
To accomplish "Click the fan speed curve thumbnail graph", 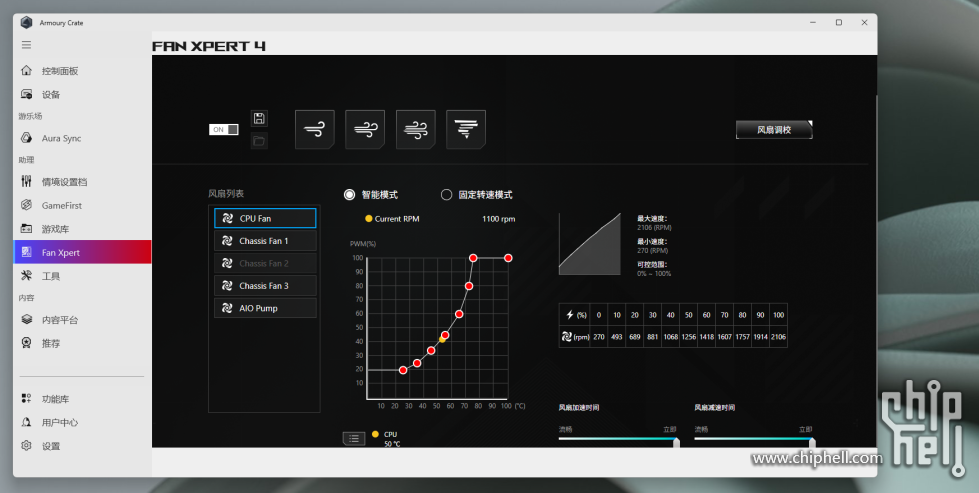I will (590, 244).
